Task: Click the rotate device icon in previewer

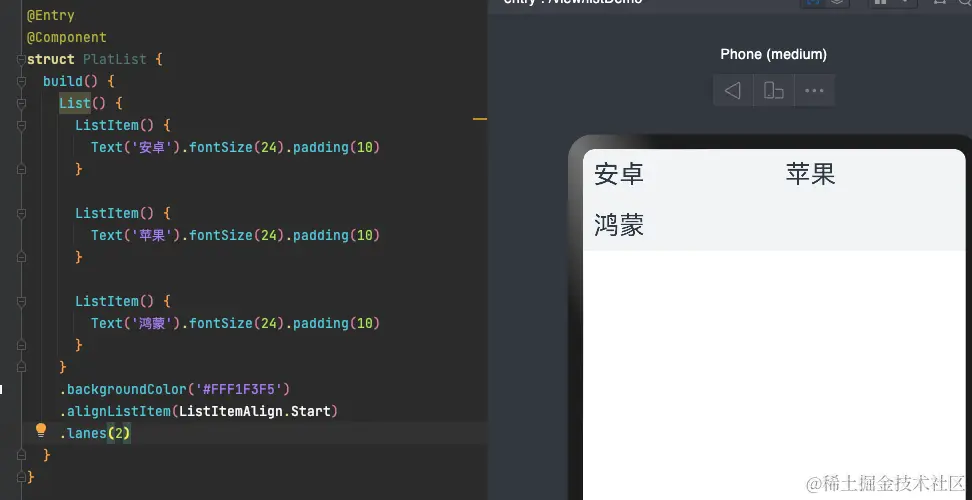Action: tap(774, 90)
